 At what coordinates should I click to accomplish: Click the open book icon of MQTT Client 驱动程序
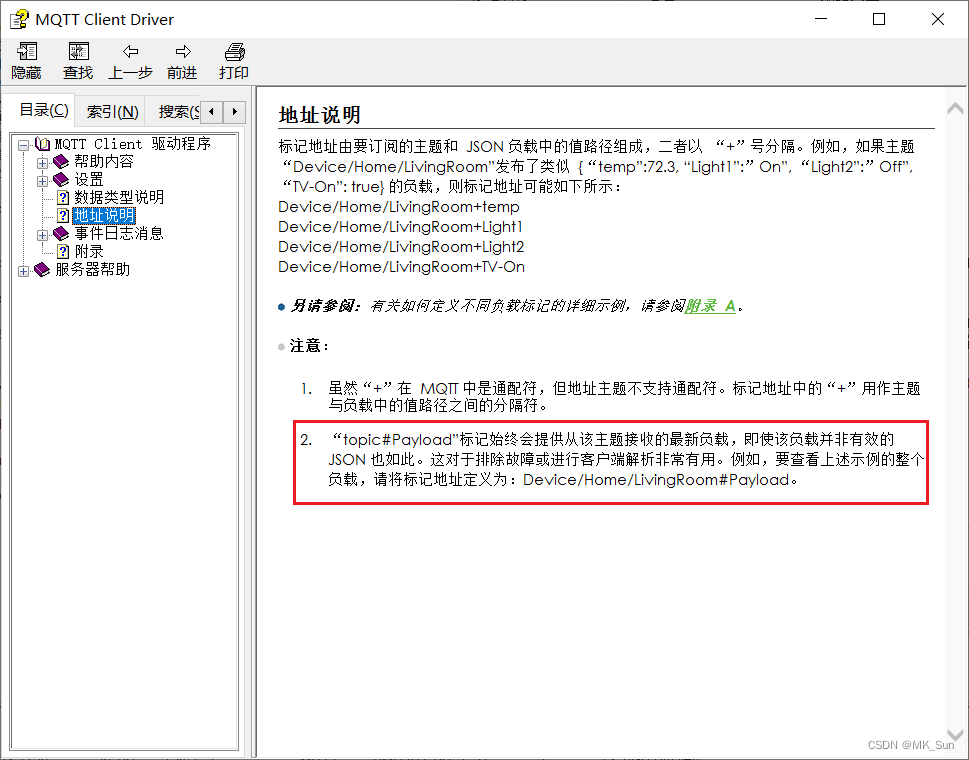(42, 144)
